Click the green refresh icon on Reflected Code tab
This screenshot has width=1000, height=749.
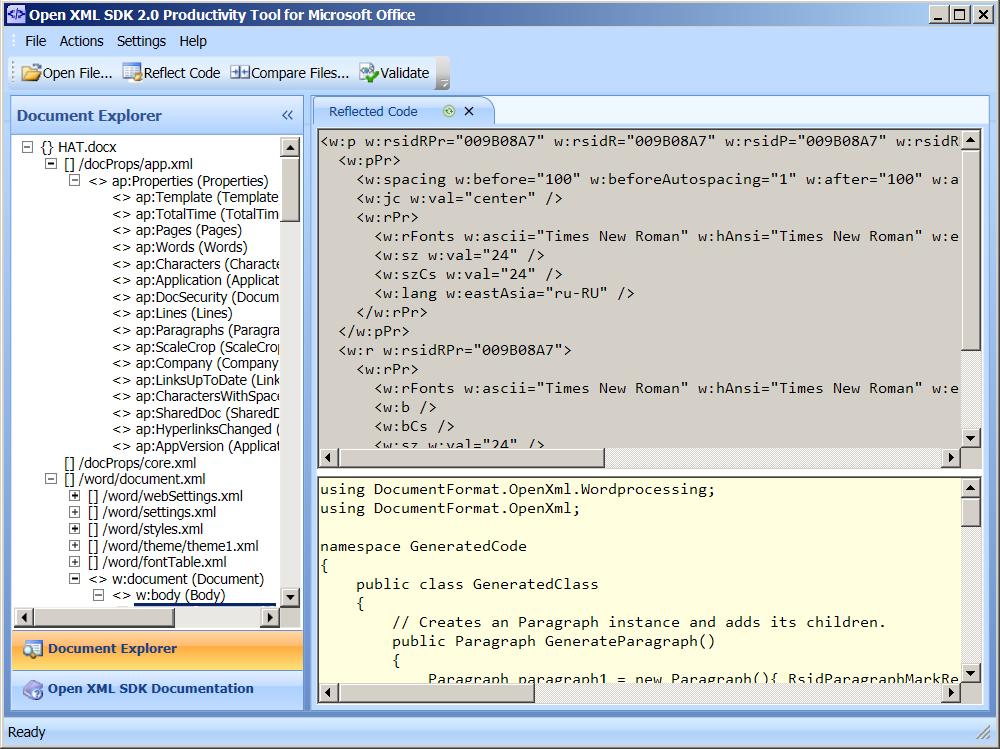(x=449, y=111)
